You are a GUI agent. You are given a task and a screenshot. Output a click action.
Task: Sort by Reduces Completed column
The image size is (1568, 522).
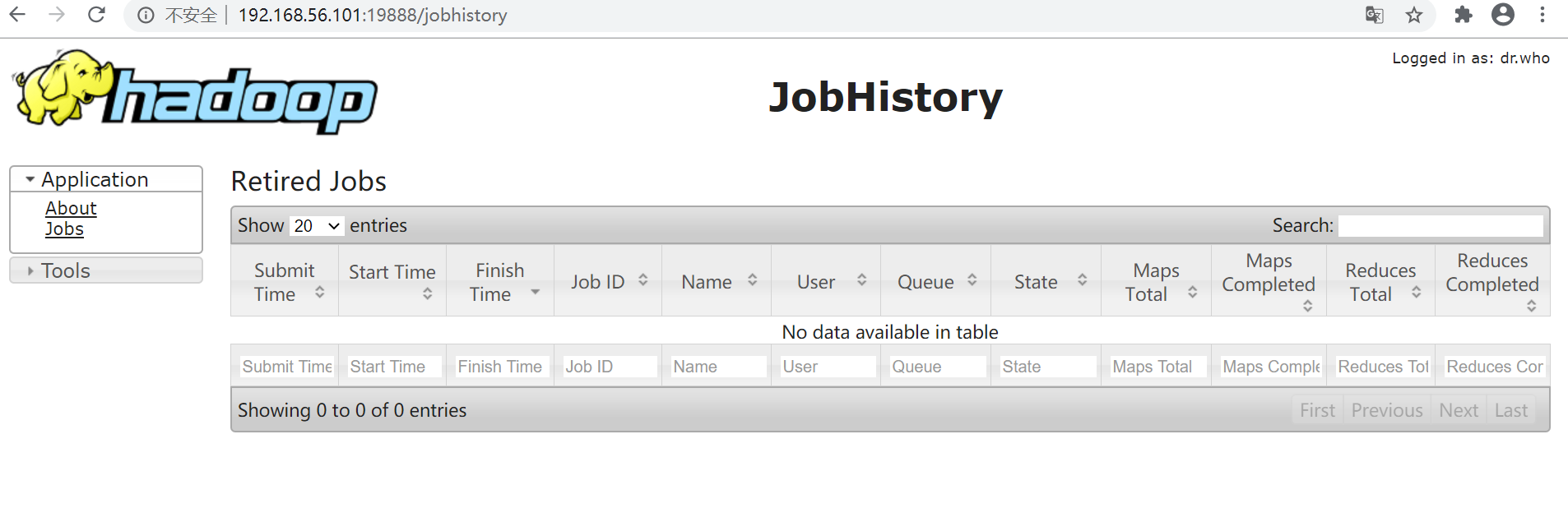tap(1493, 281)
